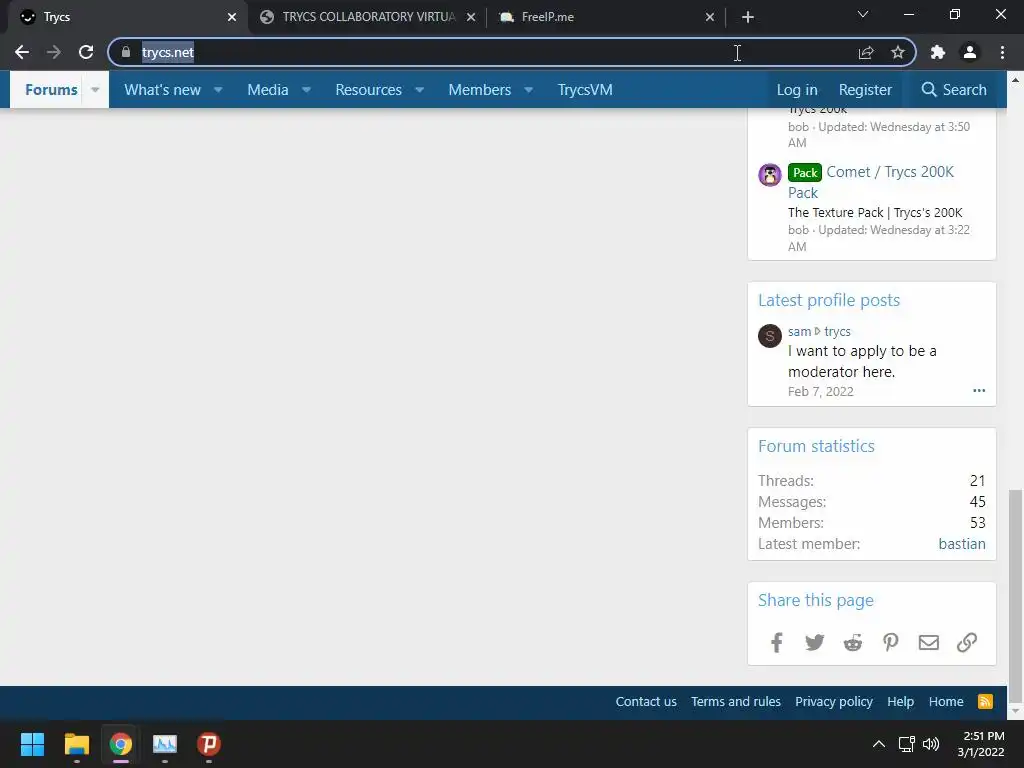Open the tab search chevron

863,14
